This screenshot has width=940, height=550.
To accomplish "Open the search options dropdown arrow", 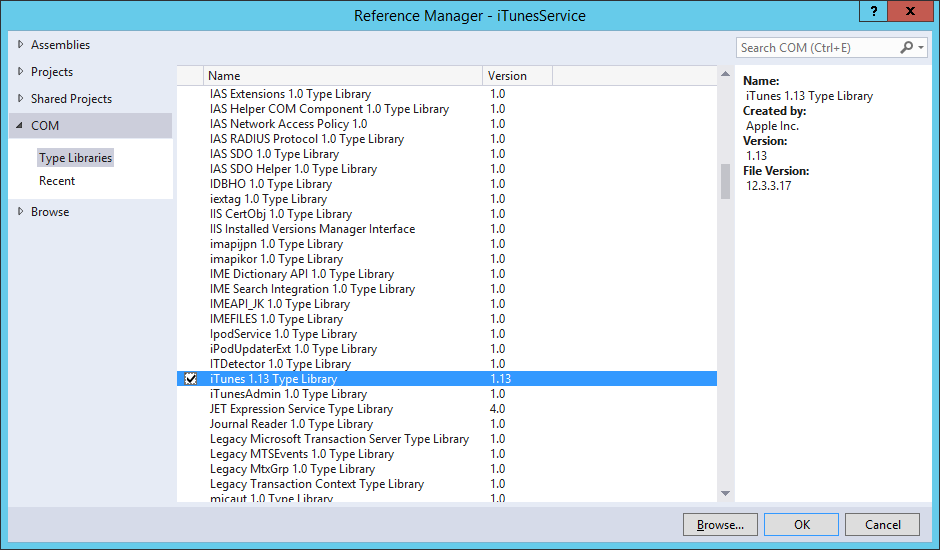I will click(920, 47).
